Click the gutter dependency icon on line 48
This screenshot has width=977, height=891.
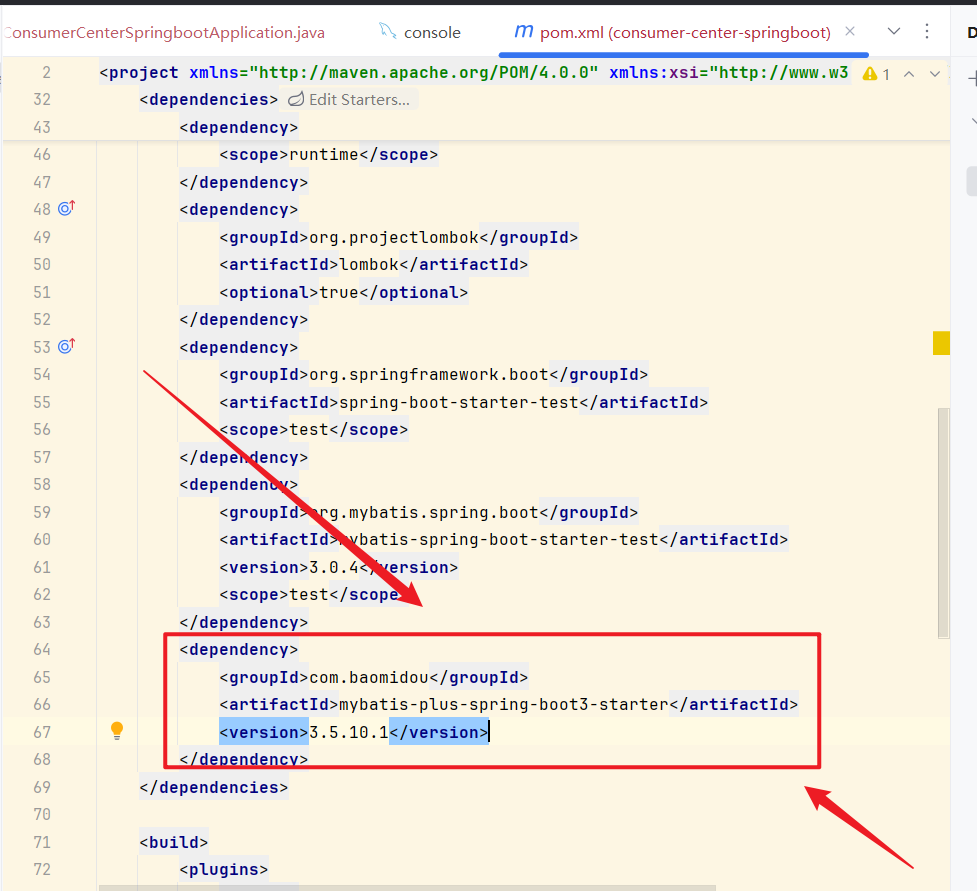66,208
